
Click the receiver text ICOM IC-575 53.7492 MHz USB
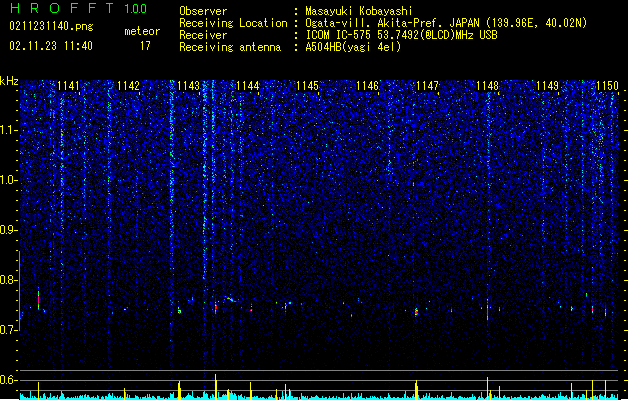pos(401,35)
